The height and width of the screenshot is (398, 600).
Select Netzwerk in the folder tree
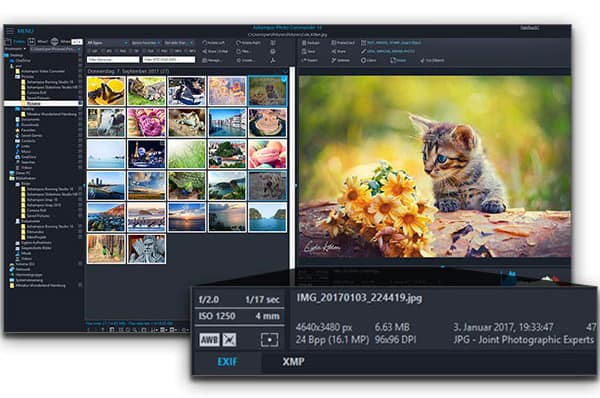(23, 269)
